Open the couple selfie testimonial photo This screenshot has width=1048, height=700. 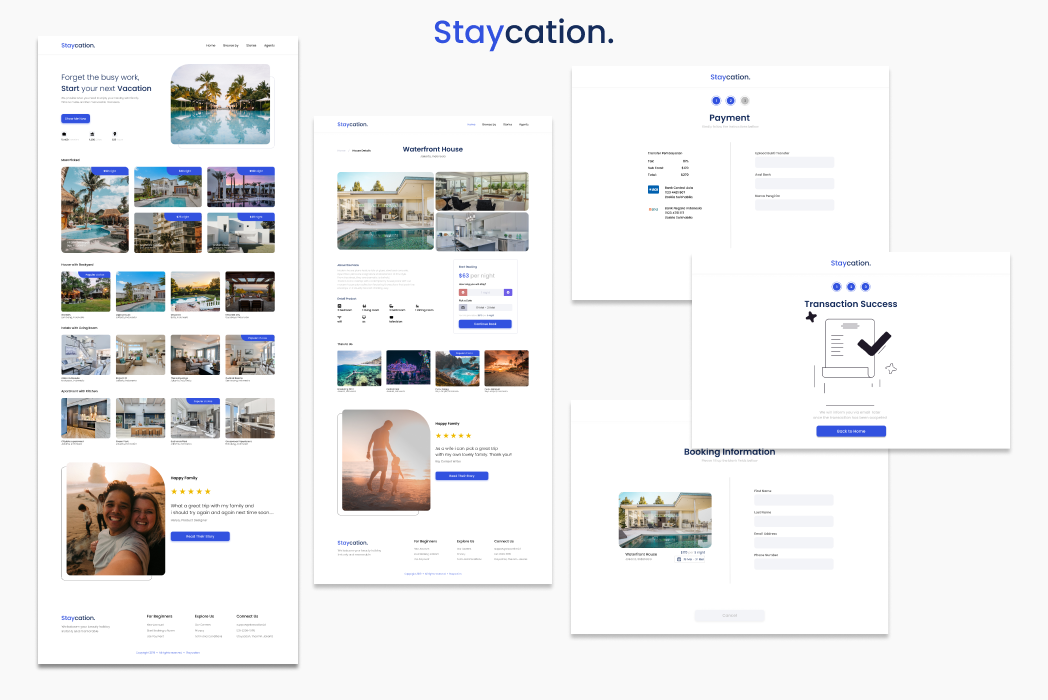pyautogui.click(x=115, y=519)
